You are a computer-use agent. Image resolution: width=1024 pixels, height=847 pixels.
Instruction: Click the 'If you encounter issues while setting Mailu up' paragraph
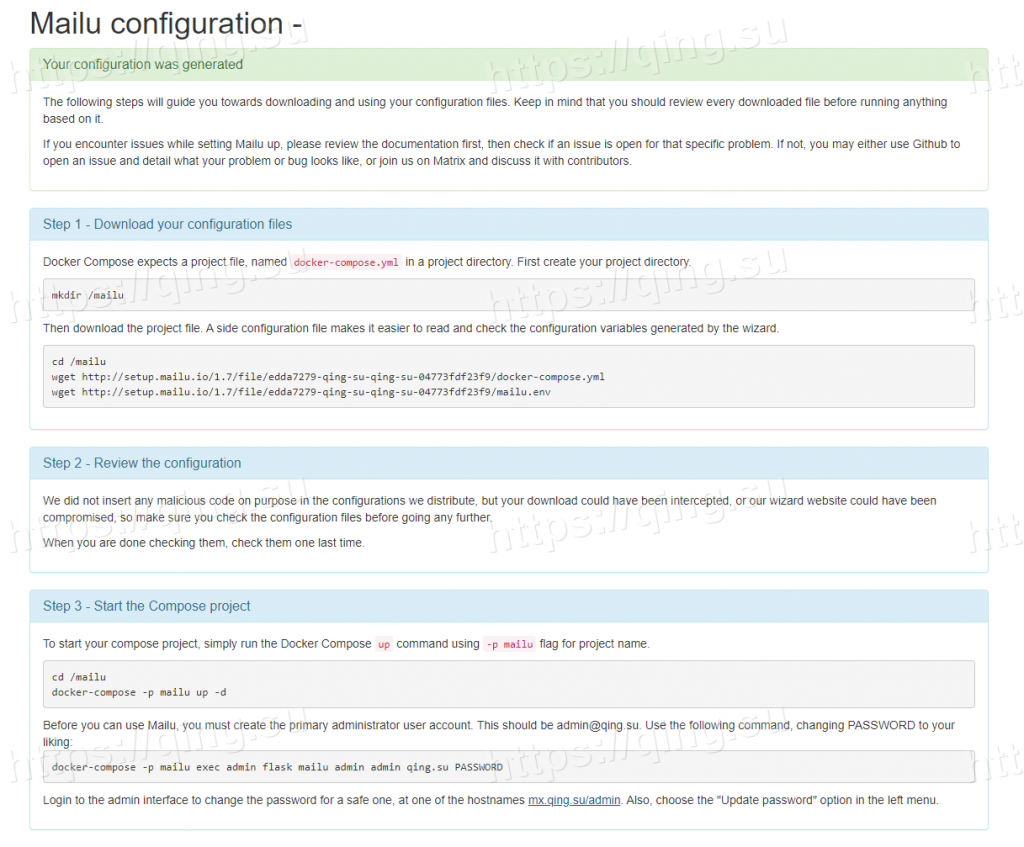pos(502,152)
